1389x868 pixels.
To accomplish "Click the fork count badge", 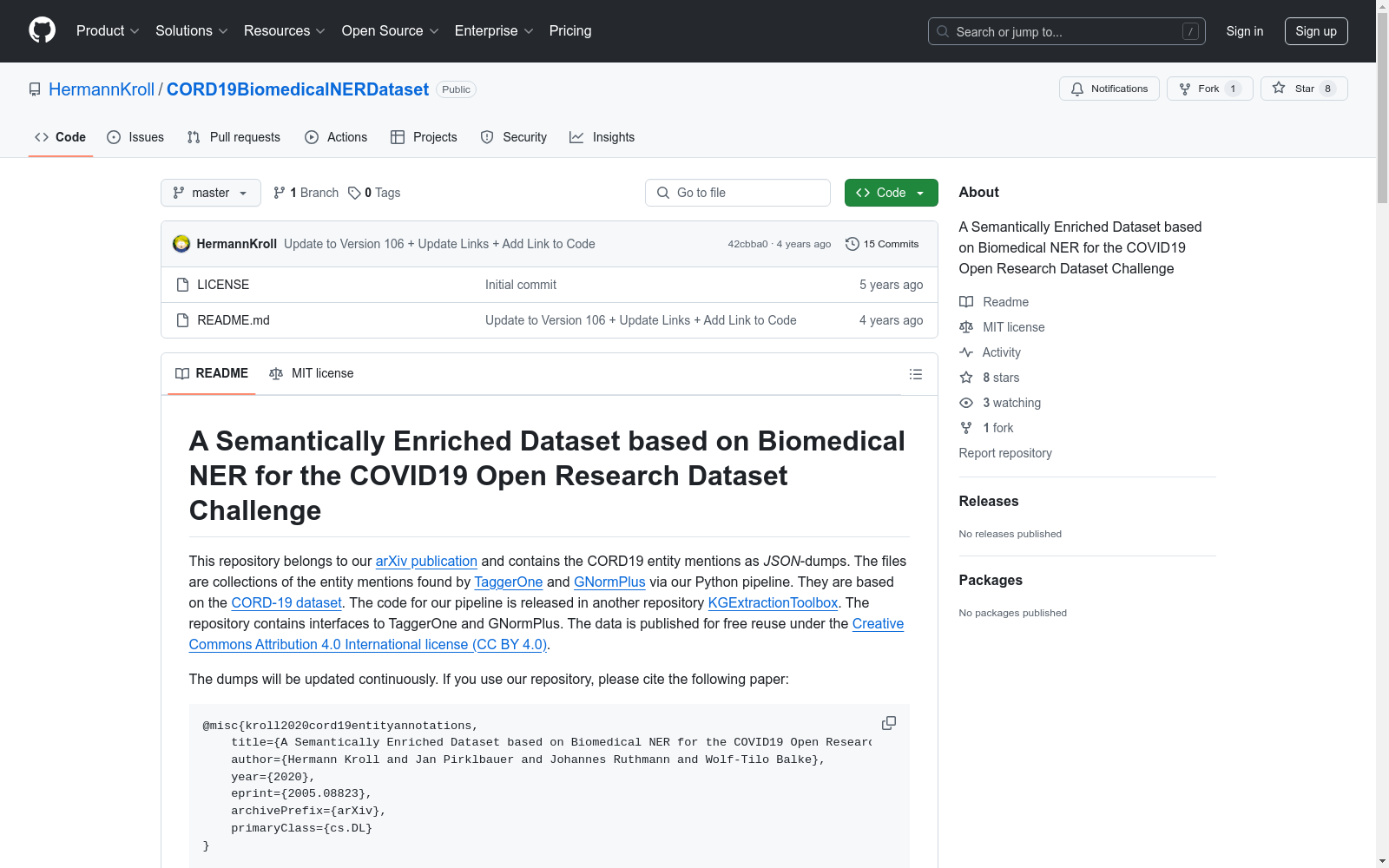I will click(x=1233, y=89).
